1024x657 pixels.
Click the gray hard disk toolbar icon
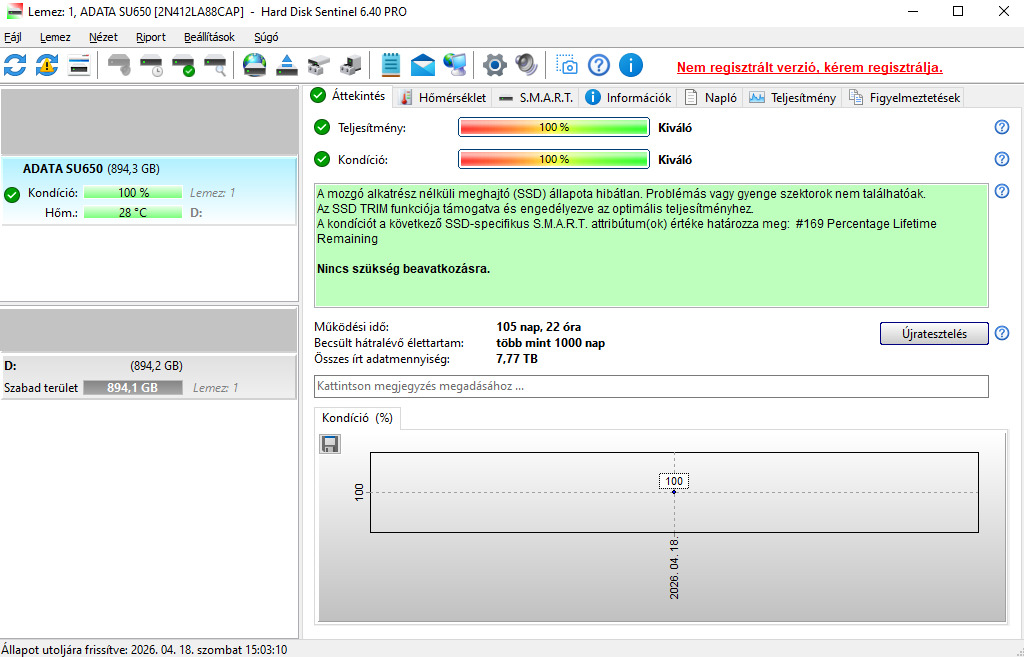[x=119, y=65]
